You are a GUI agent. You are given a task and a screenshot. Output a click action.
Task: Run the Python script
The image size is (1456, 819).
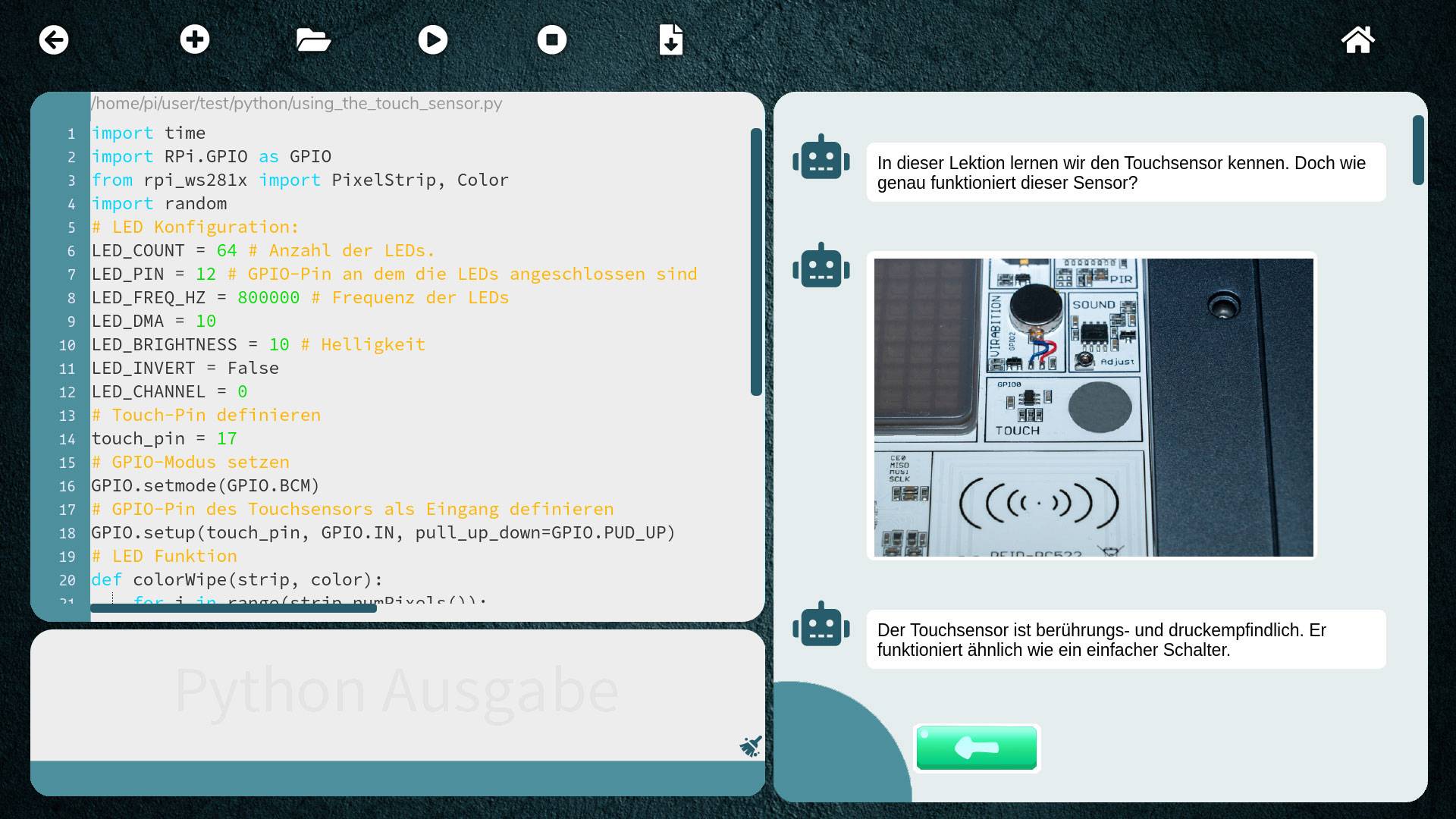coord(433,39)
